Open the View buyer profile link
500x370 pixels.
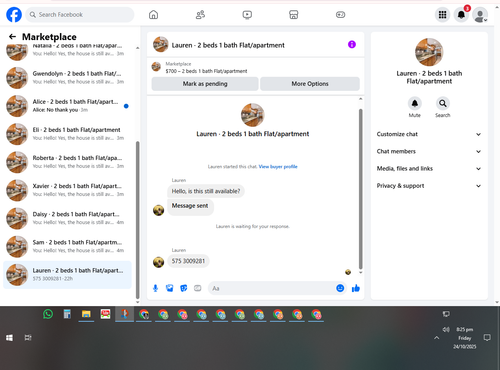point(278,167)
